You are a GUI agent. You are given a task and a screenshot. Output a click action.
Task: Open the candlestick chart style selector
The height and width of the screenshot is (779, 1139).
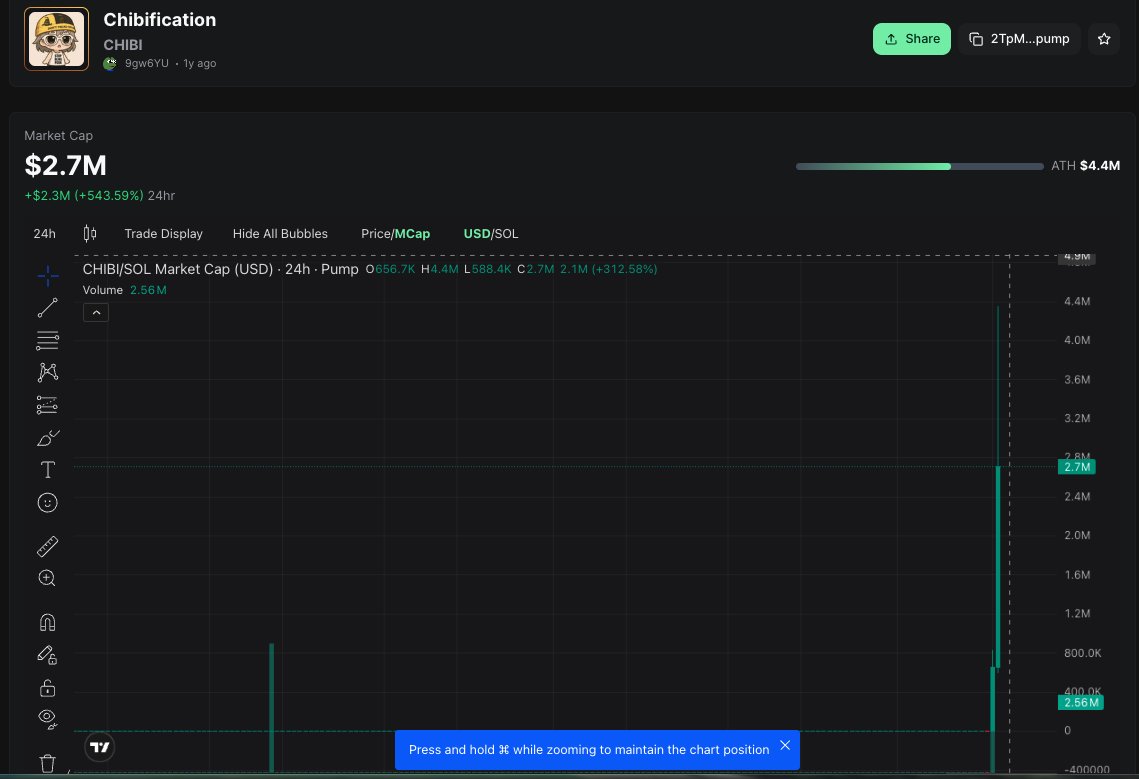pyautogui.click(x=90, y=233)
